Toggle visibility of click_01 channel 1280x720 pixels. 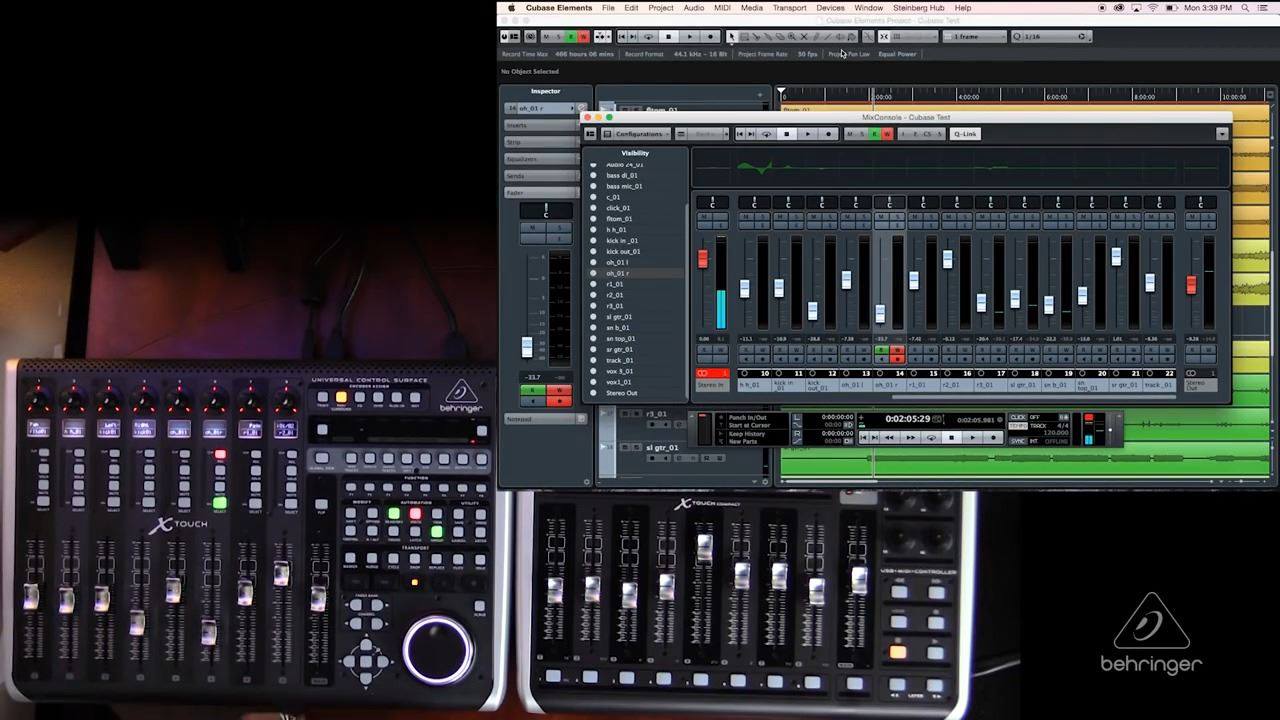[593, 208]
